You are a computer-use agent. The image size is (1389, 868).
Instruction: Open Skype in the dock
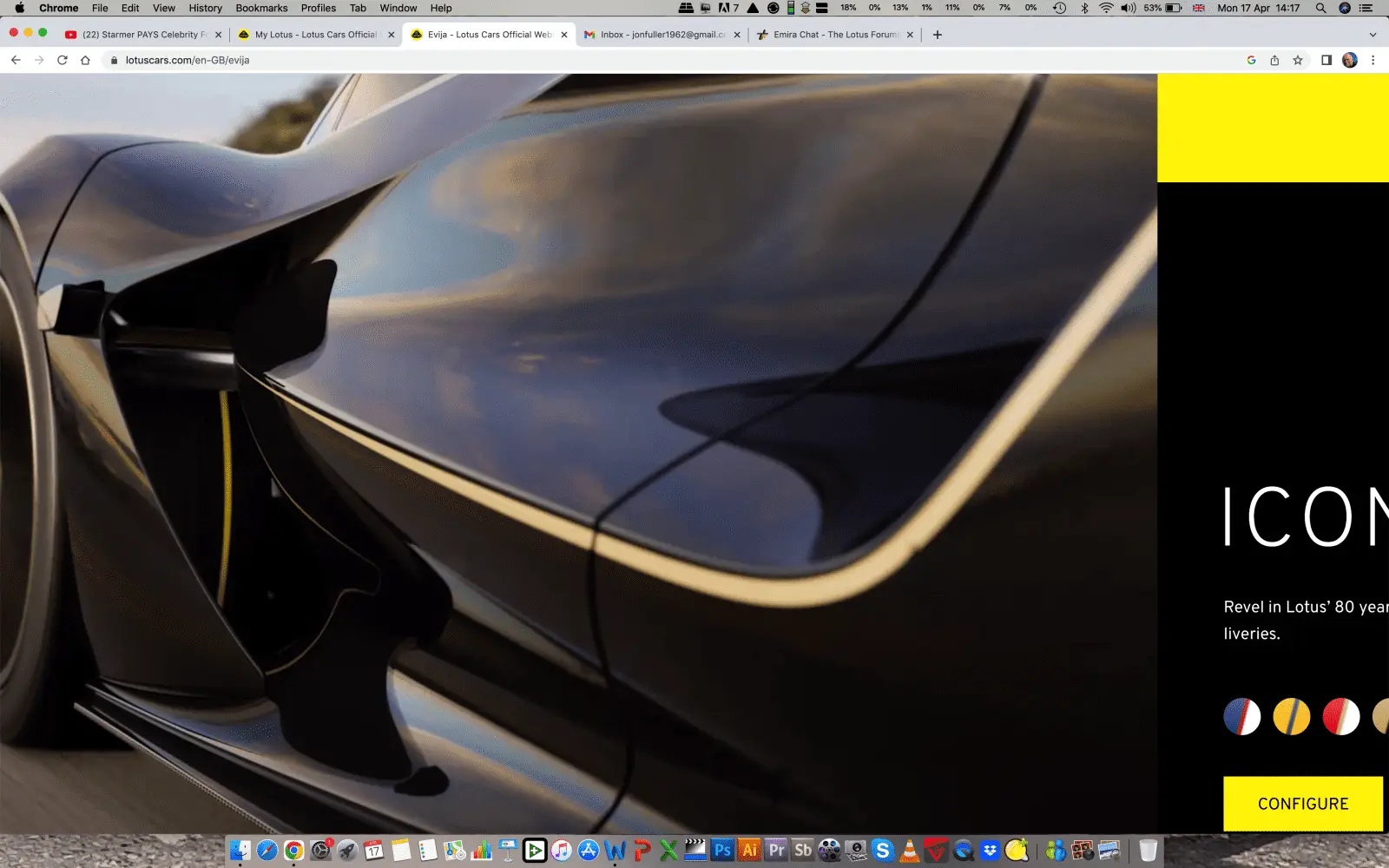(883, 851)
